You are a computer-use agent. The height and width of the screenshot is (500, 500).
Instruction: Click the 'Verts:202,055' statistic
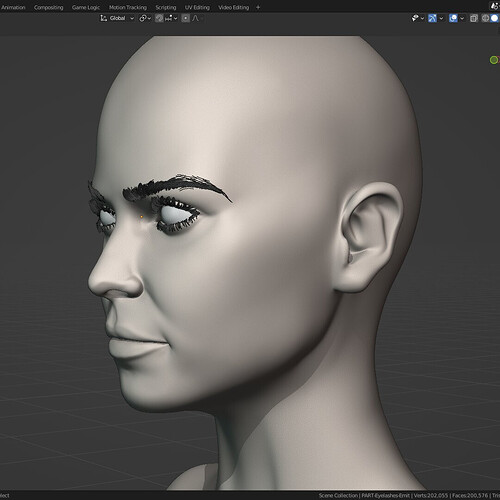431,495
